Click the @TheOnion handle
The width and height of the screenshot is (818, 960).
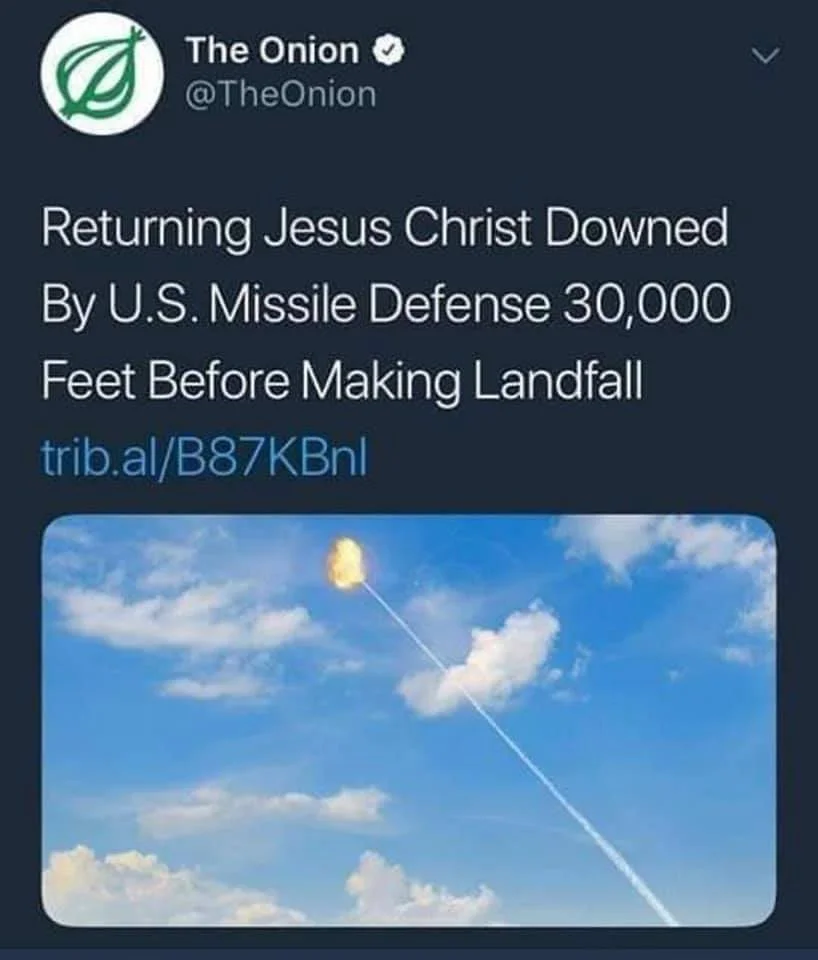point(282,95)
